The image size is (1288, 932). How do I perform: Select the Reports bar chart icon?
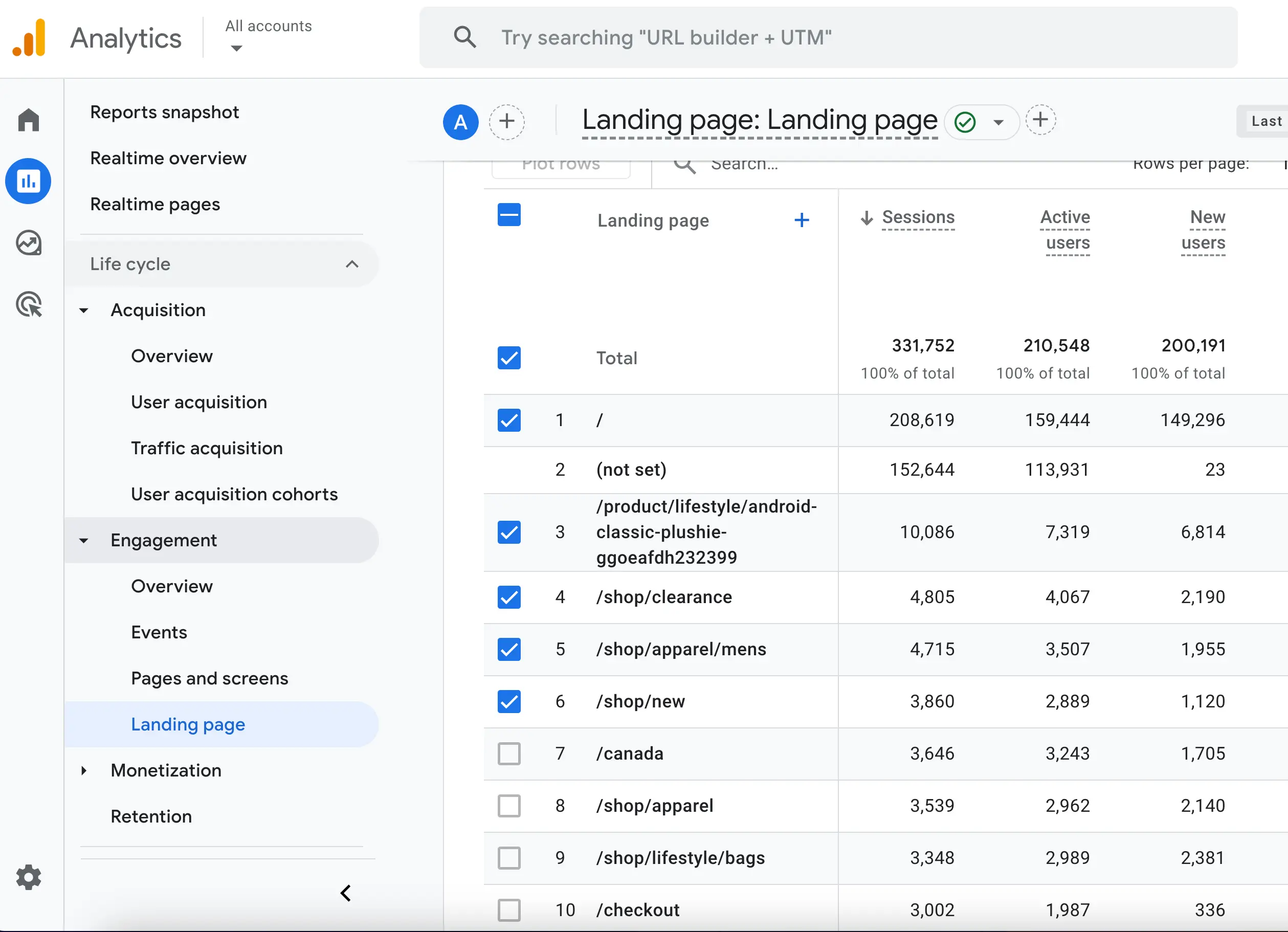[x=29, y=182]
